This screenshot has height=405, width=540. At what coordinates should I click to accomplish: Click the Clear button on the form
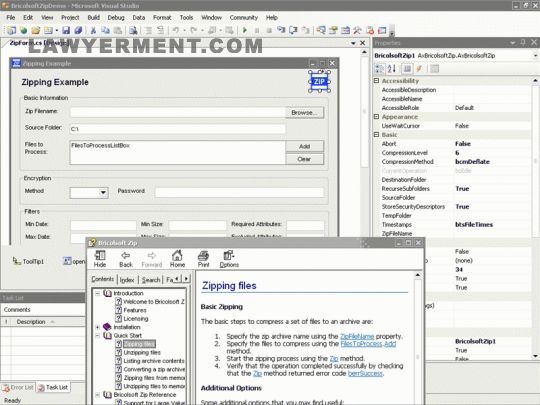[x=304, y=159]
